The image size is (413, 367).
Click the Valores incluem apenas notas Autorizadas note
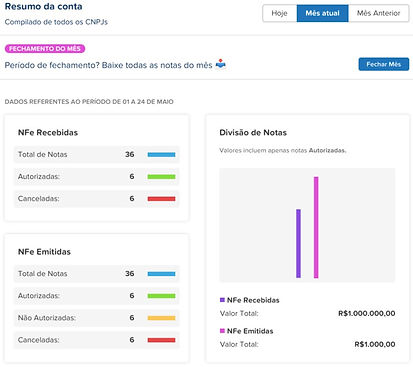coord(283,150)
